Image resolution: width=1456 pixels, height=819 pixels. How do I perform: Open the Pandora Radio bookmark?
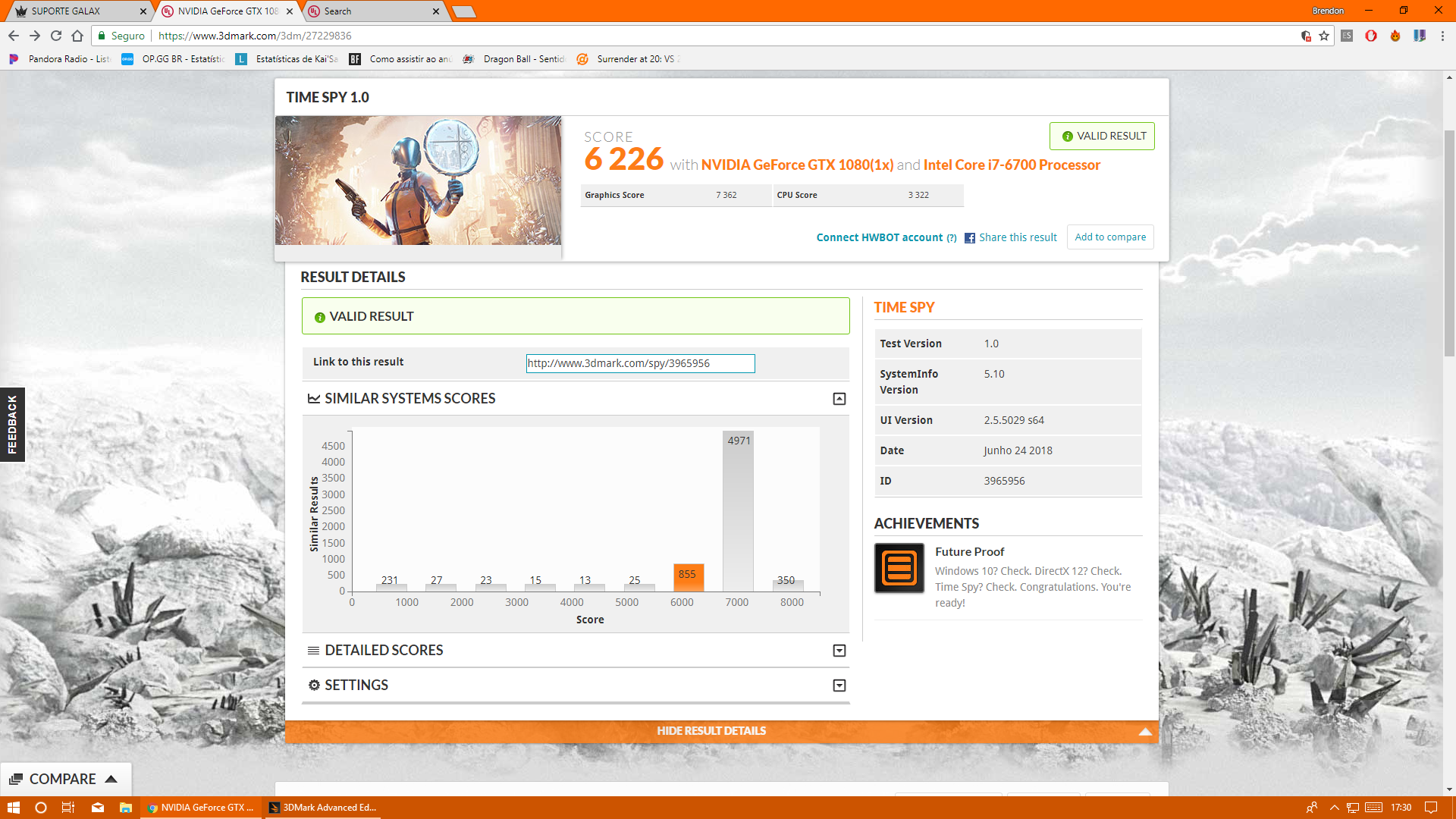tap(60, 59)
